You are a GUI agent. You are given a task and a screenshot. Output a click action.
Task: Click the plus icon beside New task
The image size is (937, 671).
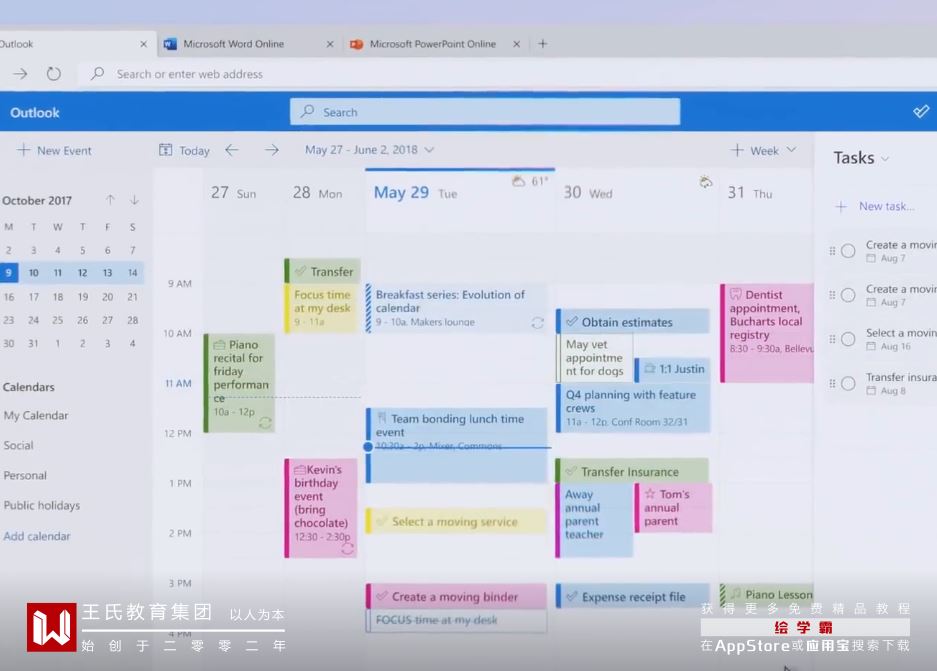click(841, 207)
